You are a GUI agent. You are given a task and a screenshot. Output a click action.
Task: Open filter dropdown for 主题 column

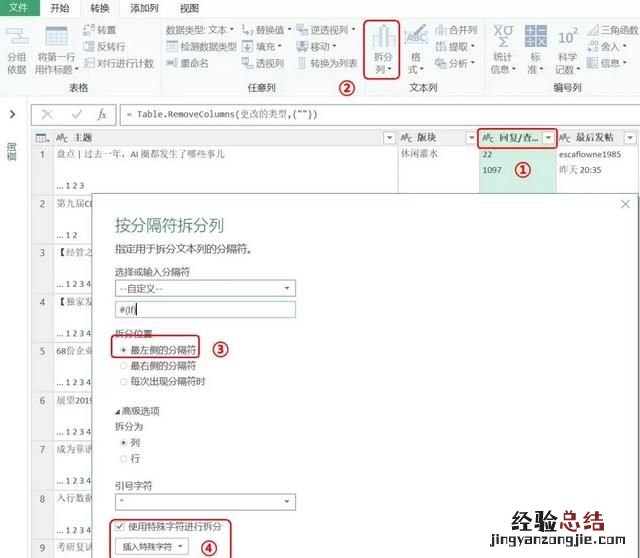(x=389, y=138)
